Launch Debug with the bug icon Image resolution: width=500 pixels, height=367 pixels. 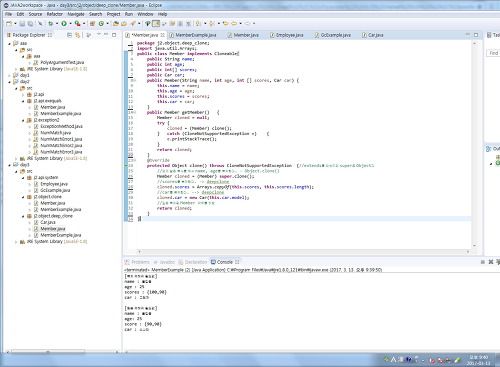pyautogui.click(x=50, y=24)
